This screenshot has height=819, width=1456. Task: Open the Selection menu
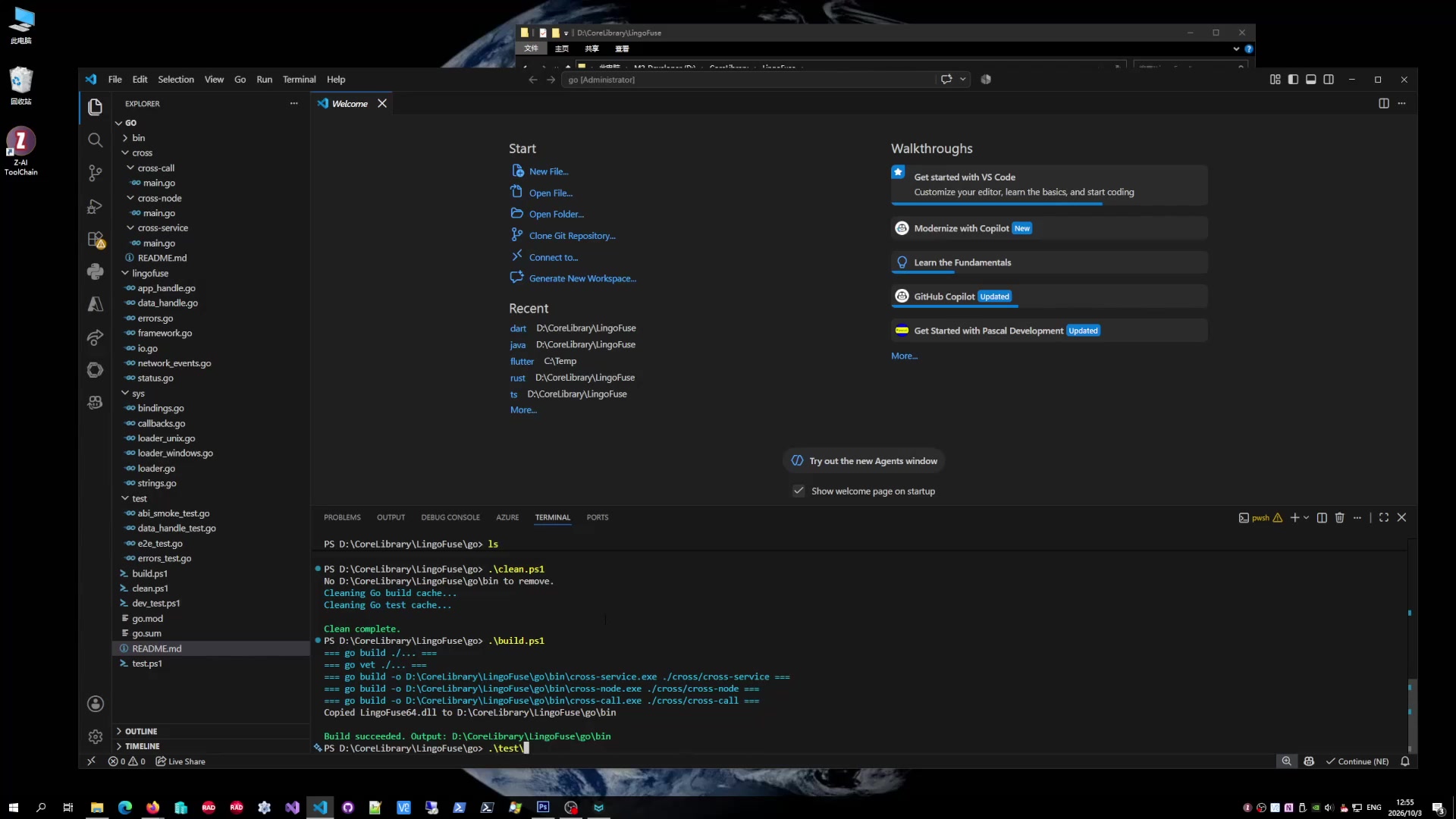[x=176, y=79]
